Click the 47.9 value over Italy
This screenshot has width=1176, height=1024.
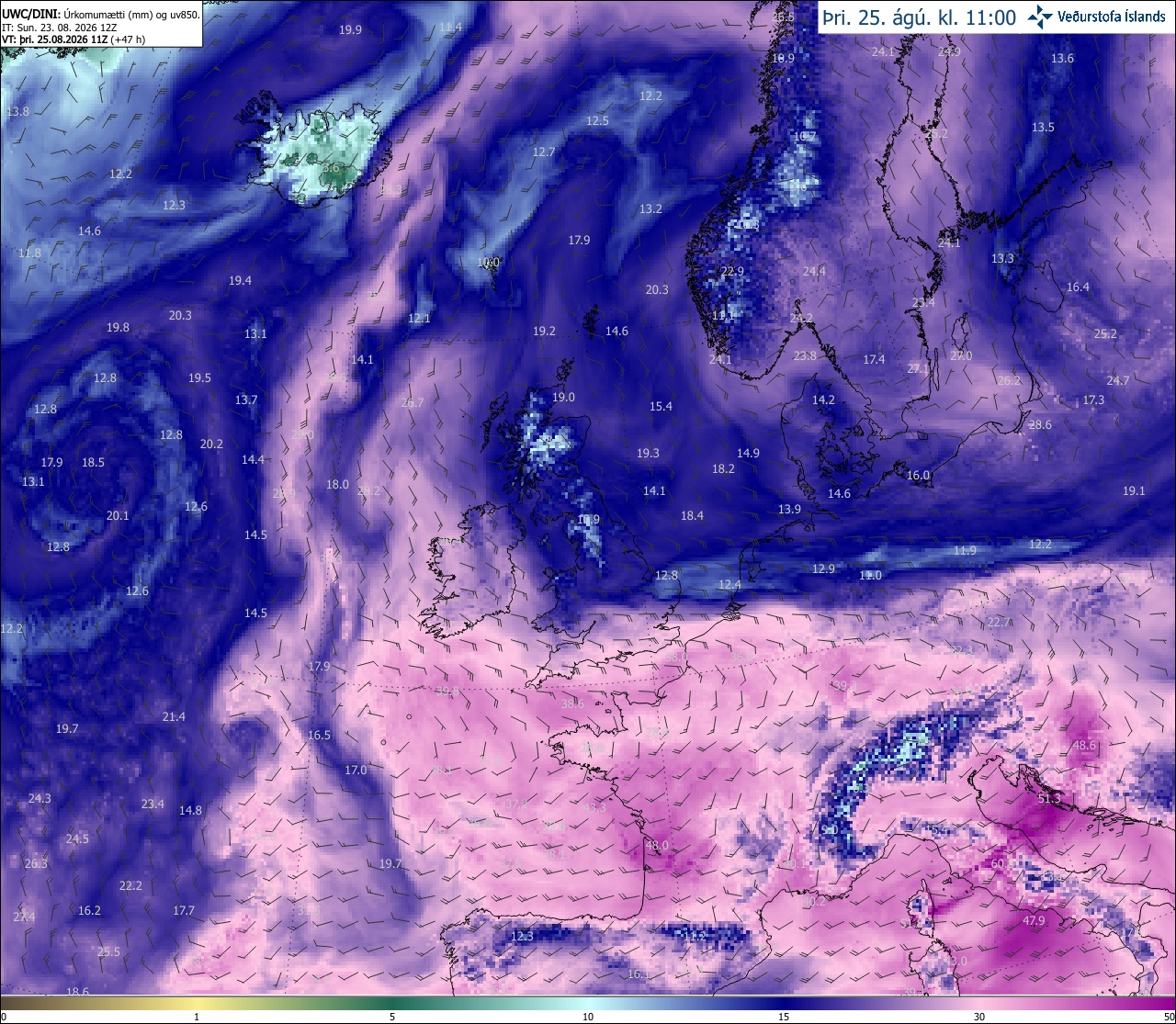(x=1034, y=920)
